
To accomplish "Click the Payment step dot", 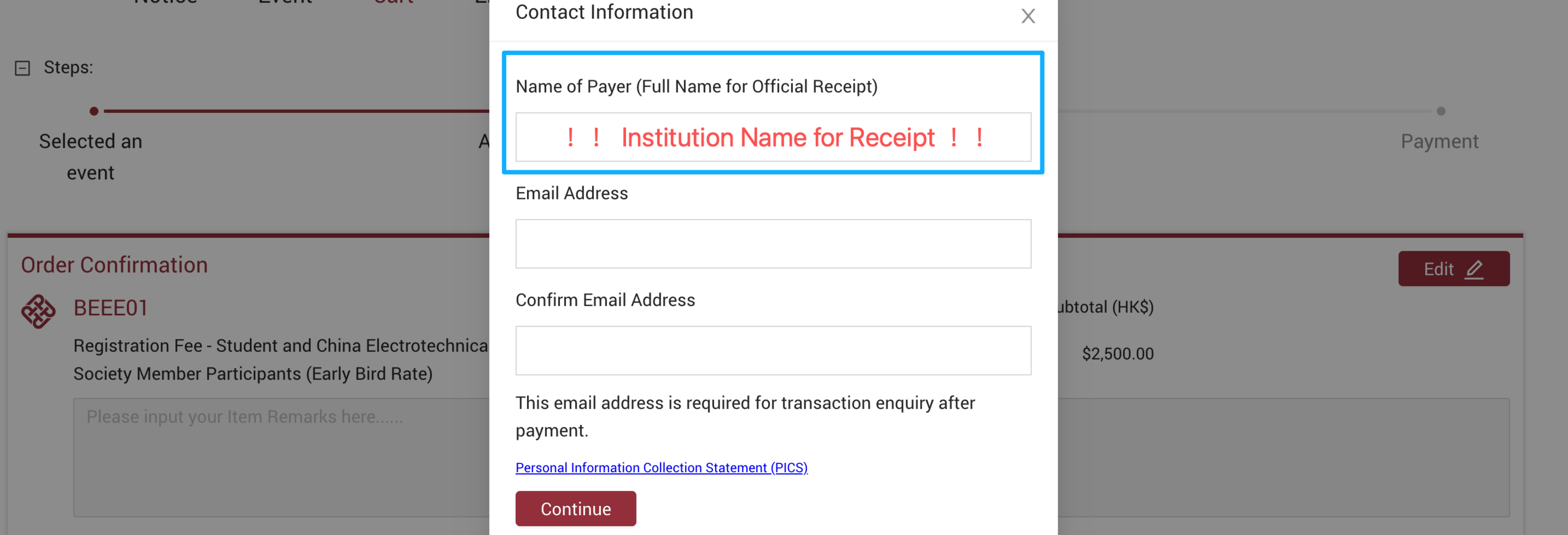I will click(1440, 111).
